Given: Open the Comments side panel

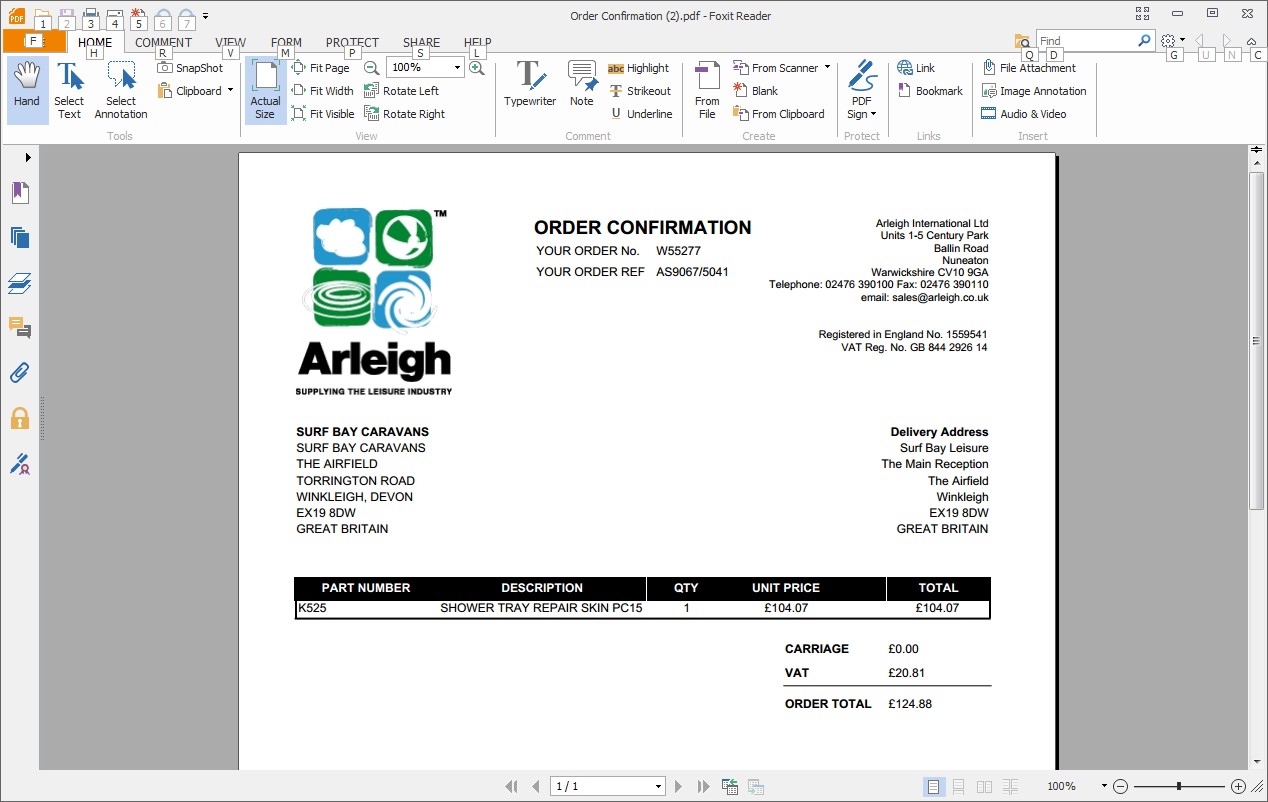Looking at the screenshot, I should tap(20, 327).
